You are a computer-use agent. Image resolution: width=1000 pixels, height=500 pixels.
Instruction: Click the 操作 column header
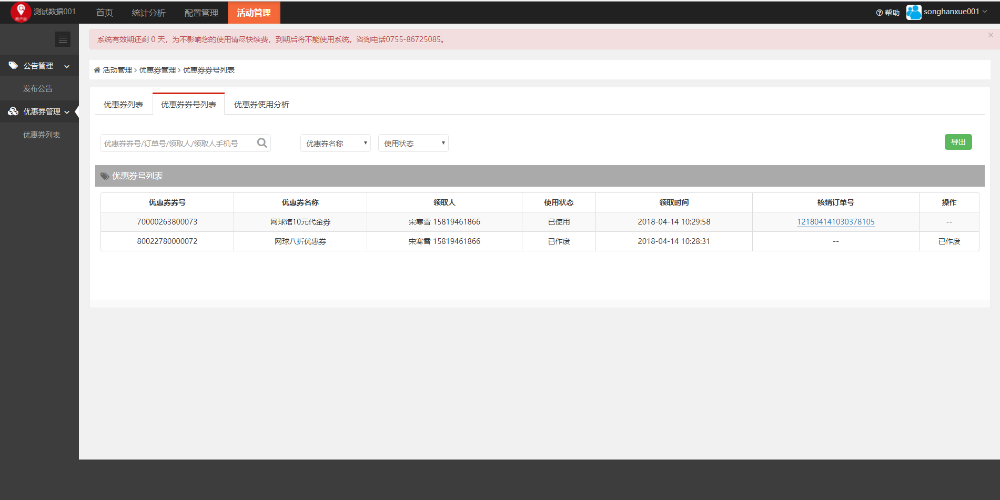949,202
